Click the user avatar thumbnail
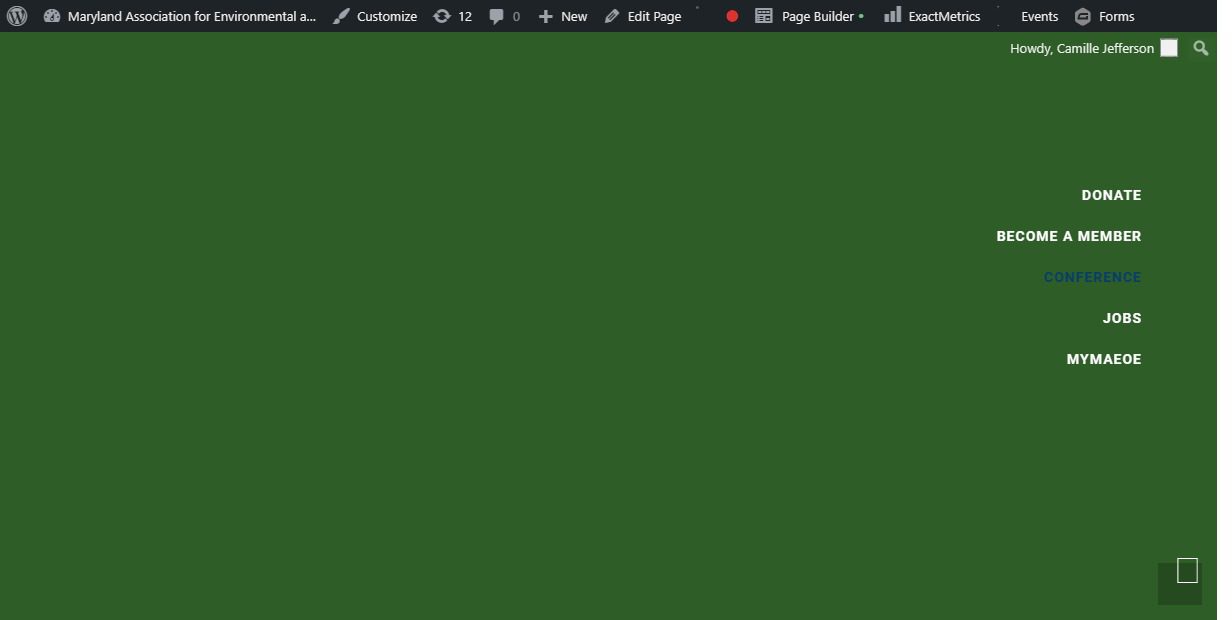The image size is (1232, 620). (x=1168, y=48)
